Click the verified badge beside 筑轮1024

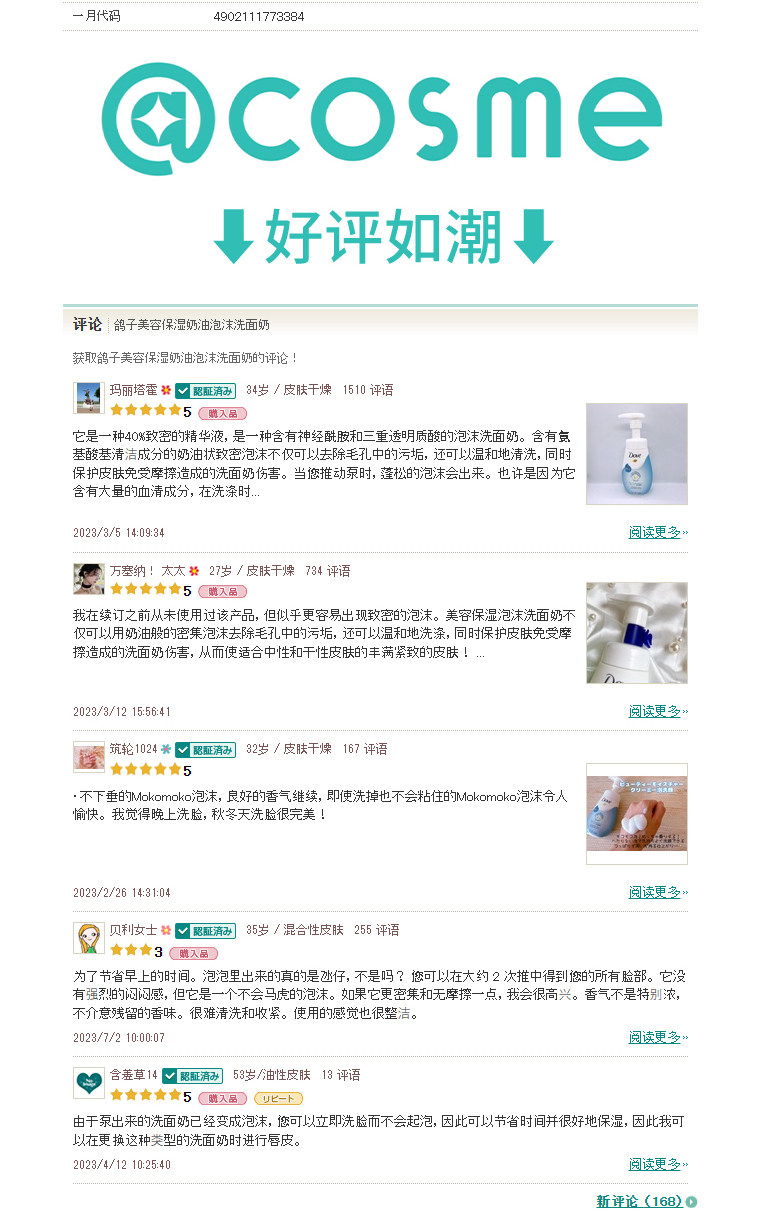click(205, 750)
